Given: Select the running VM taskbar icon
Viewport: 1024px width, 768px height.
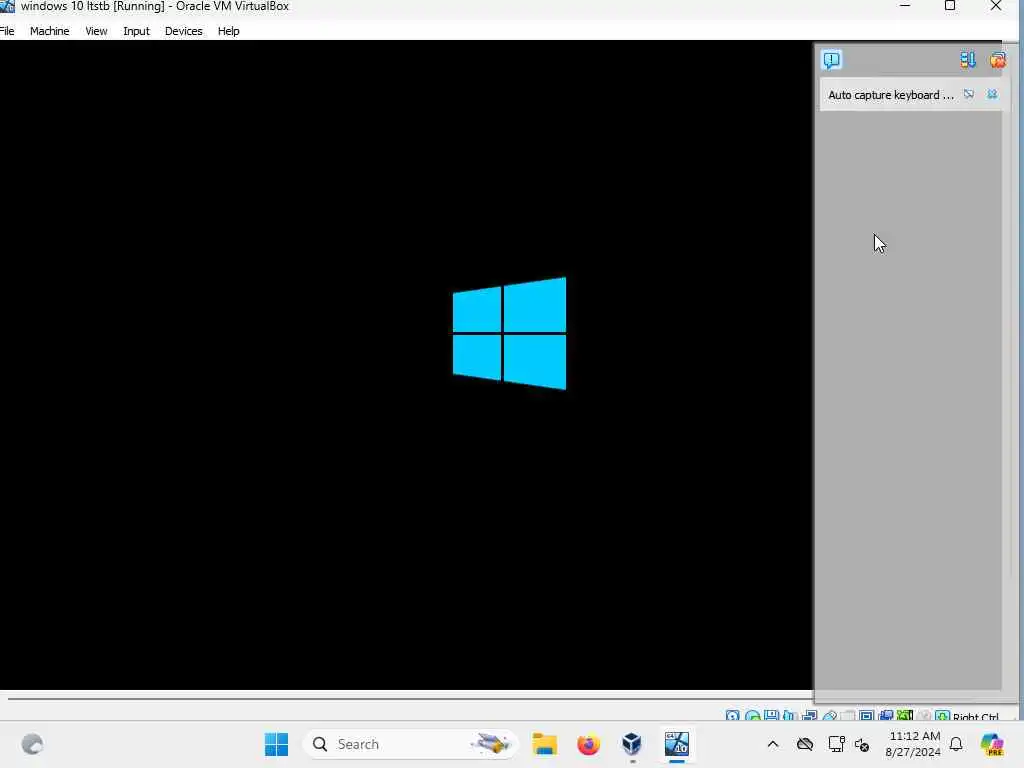Looking at the screenshot, I should 677,744.
